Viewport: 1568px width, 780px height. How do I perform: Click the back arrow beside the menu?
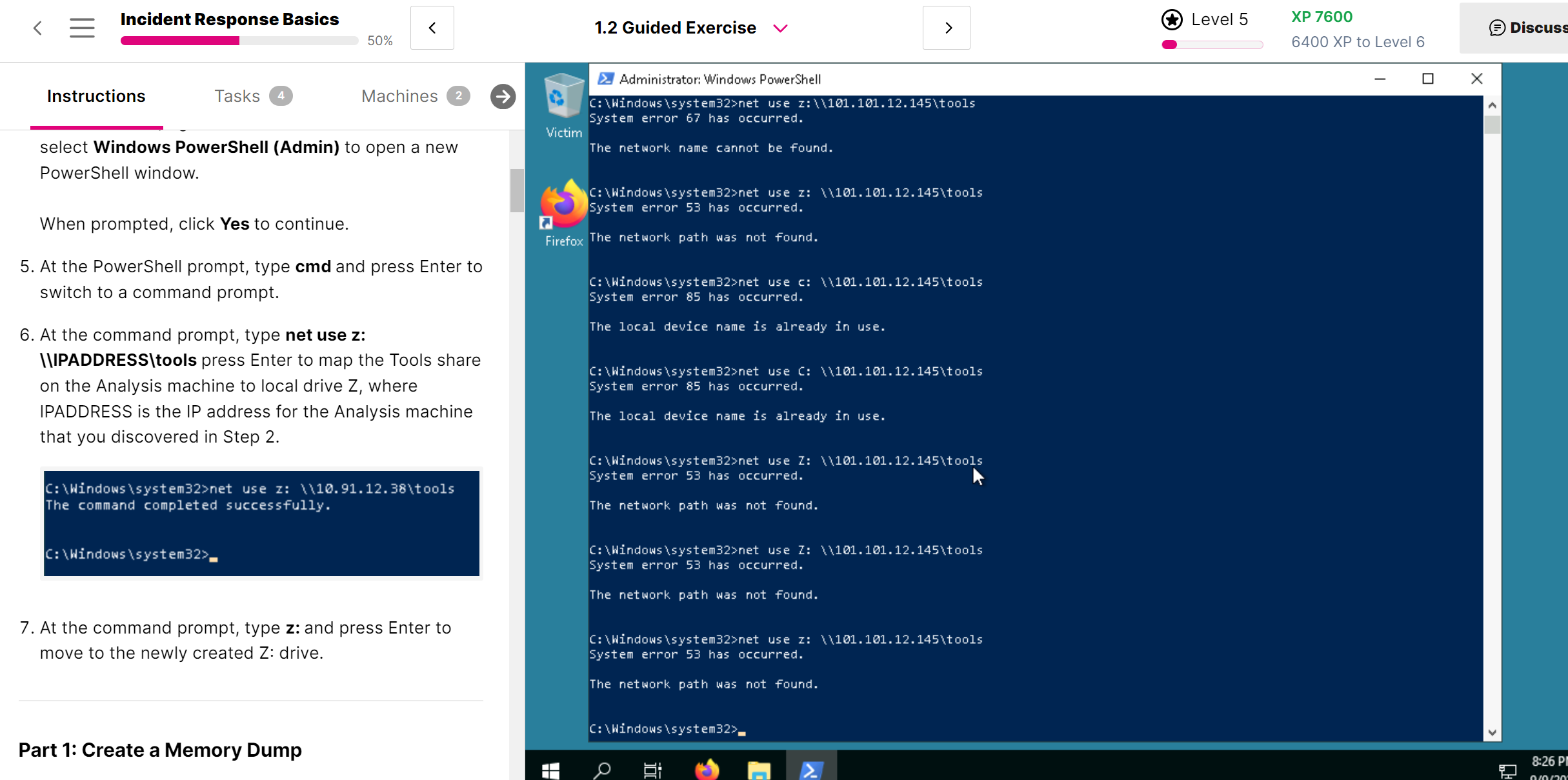point(37,28)
